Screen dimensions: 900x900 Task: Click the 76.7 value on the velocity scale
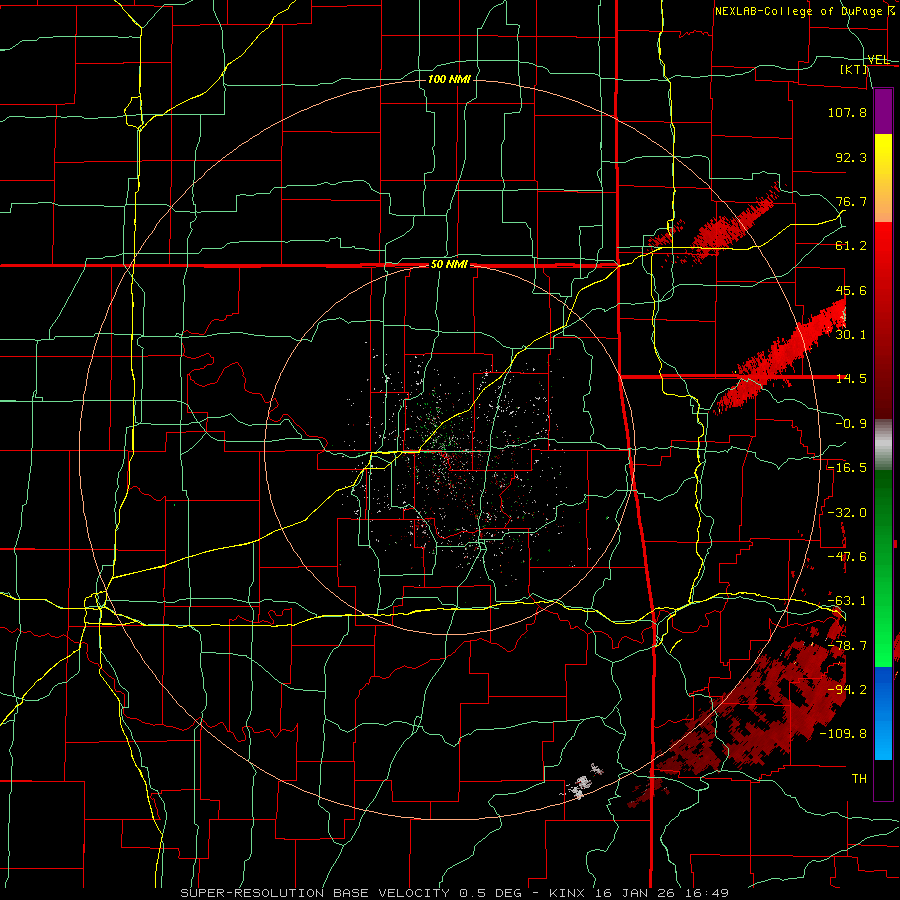(x=851, y=201)
